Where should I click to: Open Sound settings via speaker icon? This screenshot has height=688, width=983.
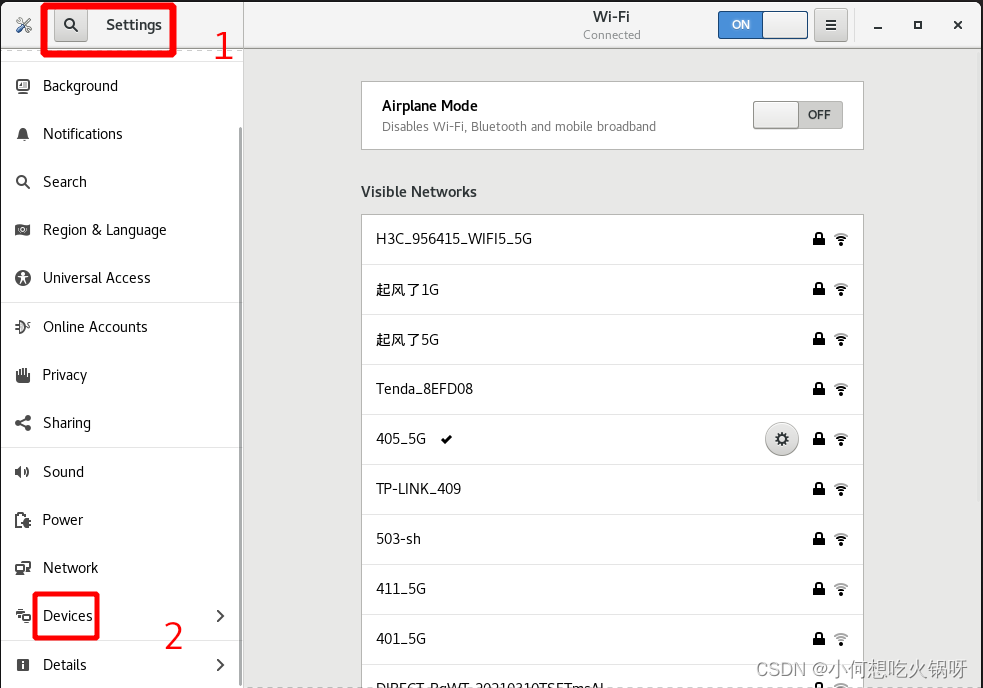point(23,471)
